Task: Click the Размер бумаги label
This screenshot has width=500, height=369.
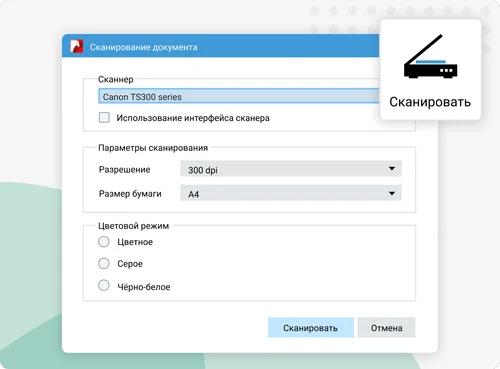Action: tap(130, 194)
